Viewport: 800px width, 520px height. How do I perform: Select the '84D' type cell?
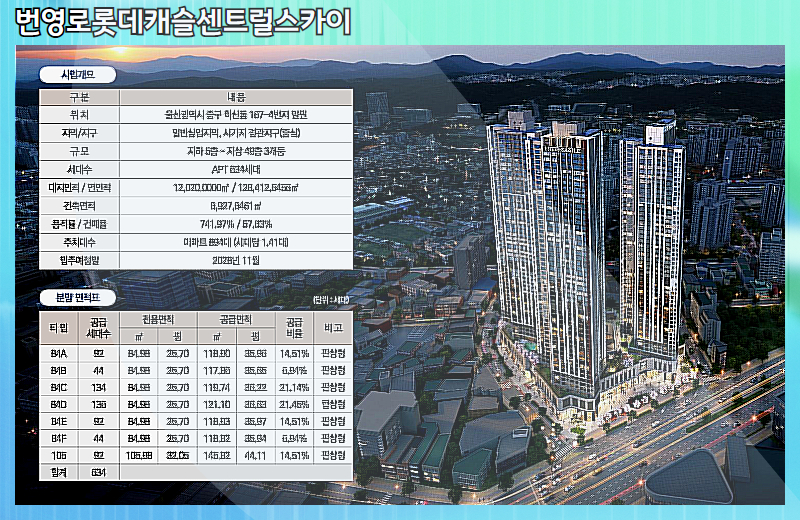(x=59, y=404)
